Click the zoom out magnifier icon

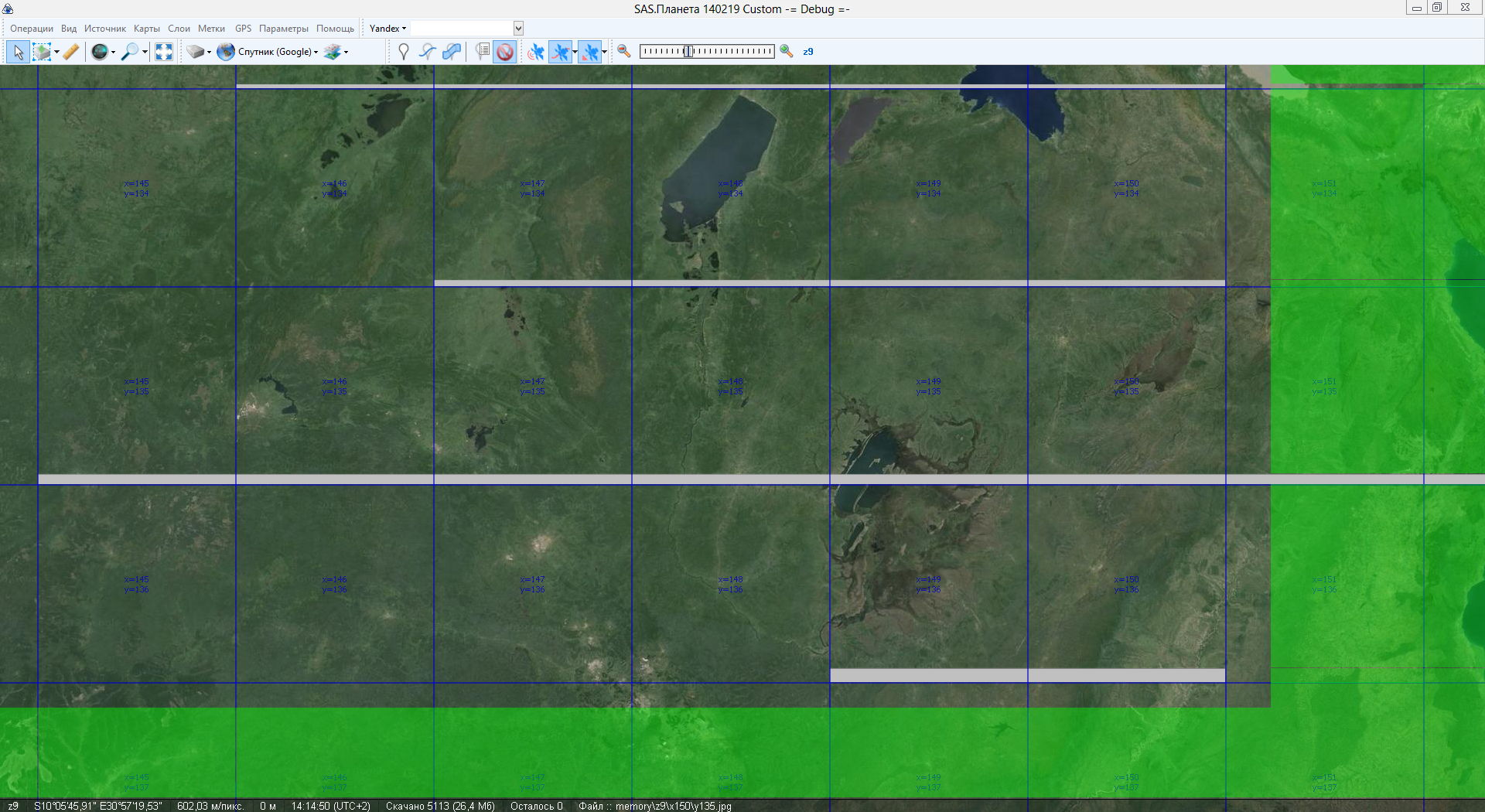pyautogui.click(x=624, y=52)
